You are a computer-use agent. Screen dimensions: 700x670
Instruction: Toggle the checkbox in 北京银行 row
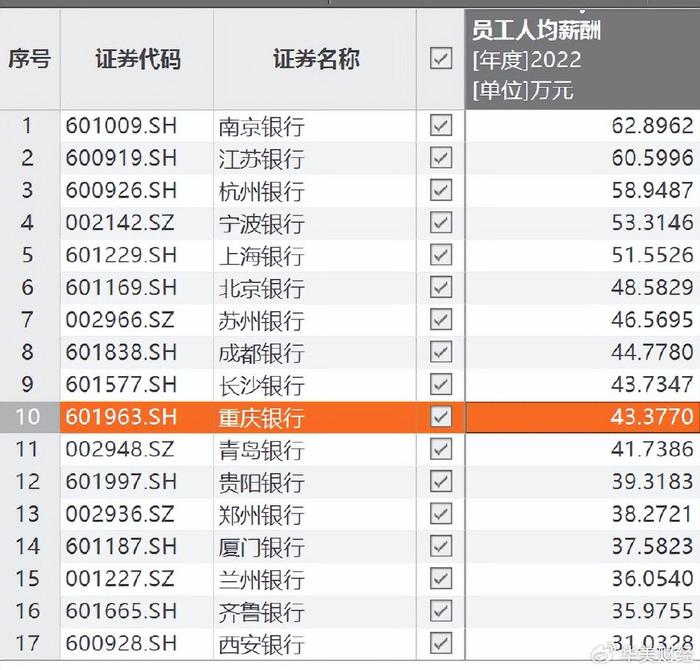pyautogui.click(x=441, y=287)
